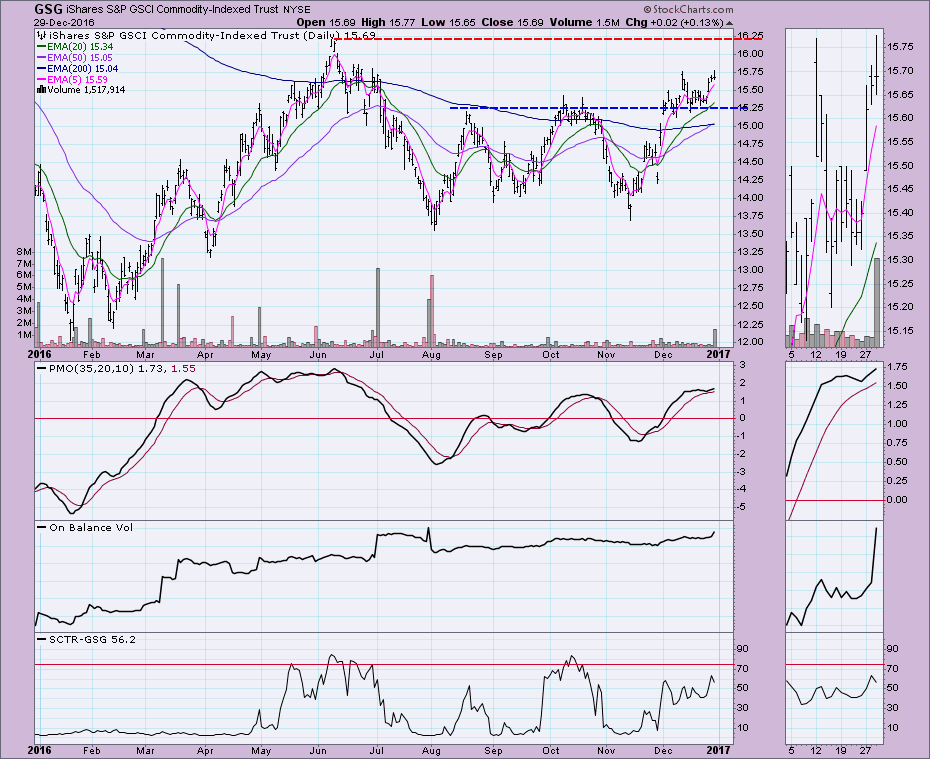Select the On Balance Vol panel label
Viewport: 930px width, 759px height.
(x=83, y=527)
